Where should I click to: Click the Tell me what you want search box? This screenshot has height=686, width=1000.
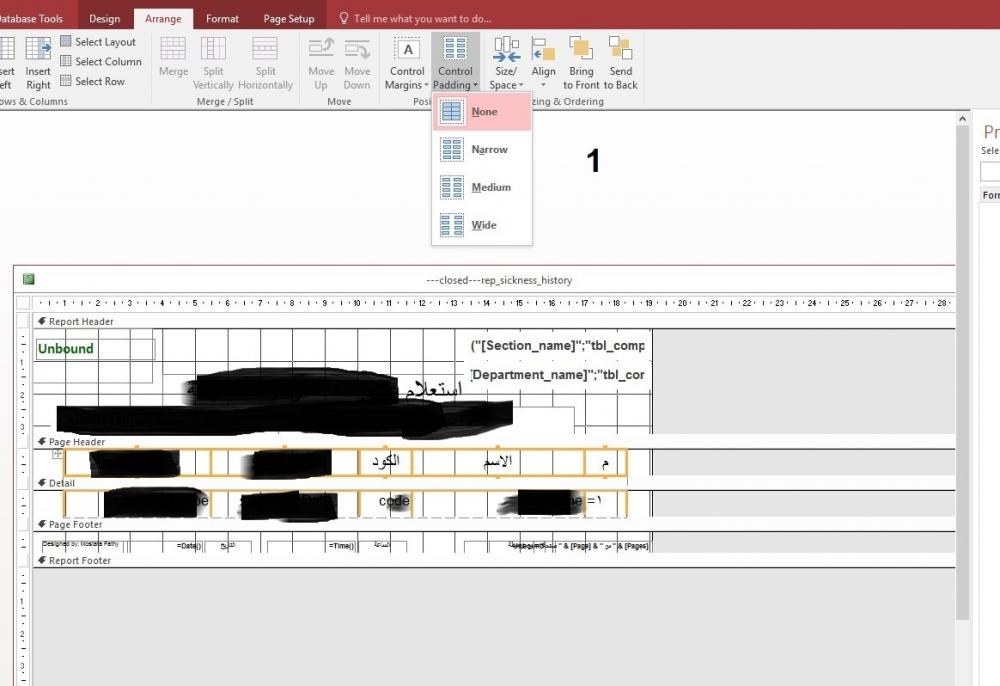(422, 18)
